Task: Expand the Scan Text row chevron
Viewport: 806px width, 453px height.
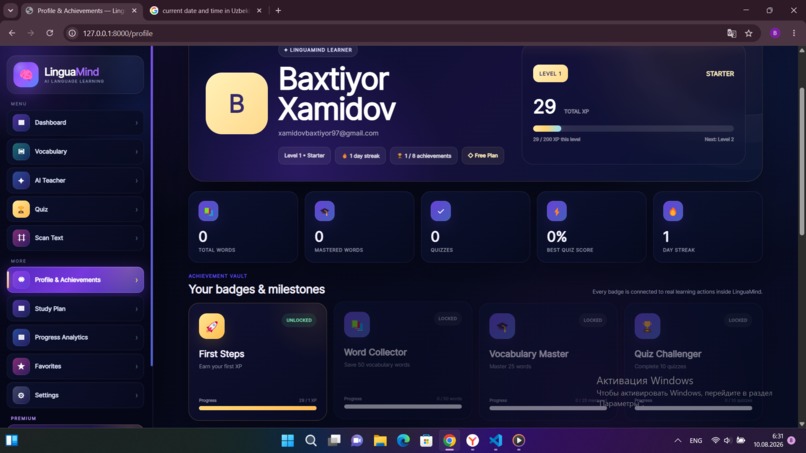Action: click(136, 238)
